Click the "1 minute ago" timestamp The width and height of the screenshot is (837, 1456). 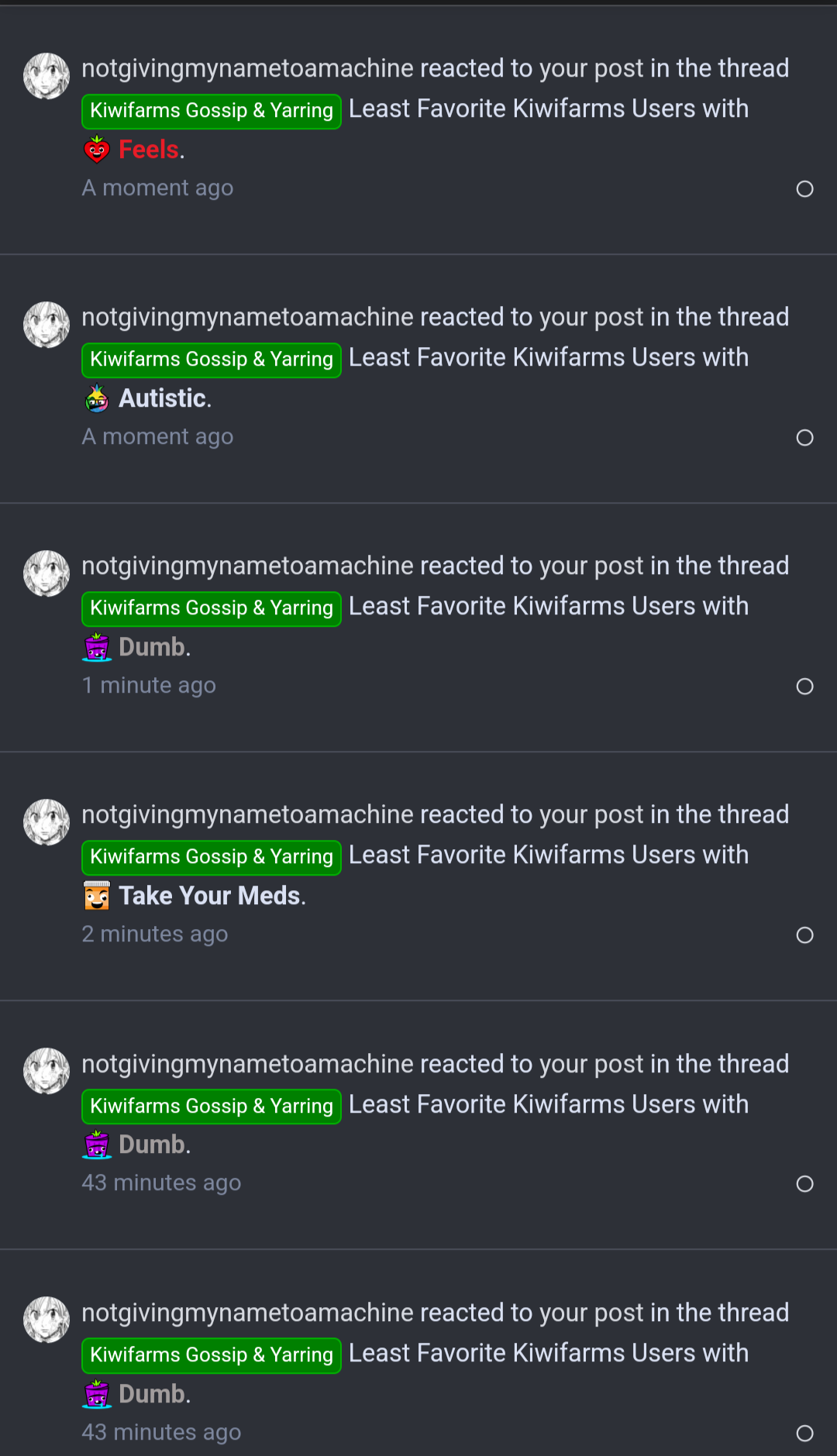149,686
